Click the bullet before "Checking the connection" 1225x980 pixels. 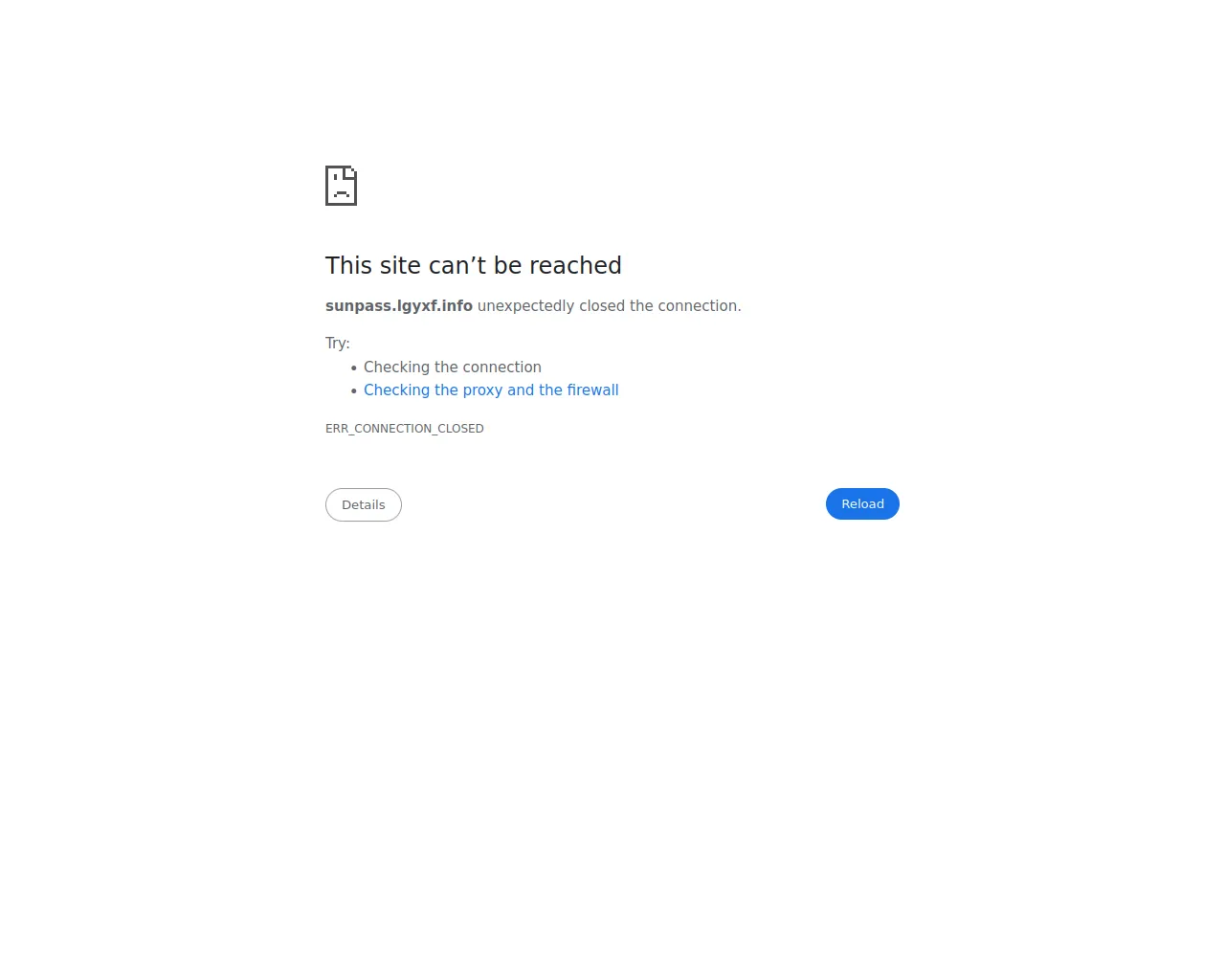coord(354,368)
